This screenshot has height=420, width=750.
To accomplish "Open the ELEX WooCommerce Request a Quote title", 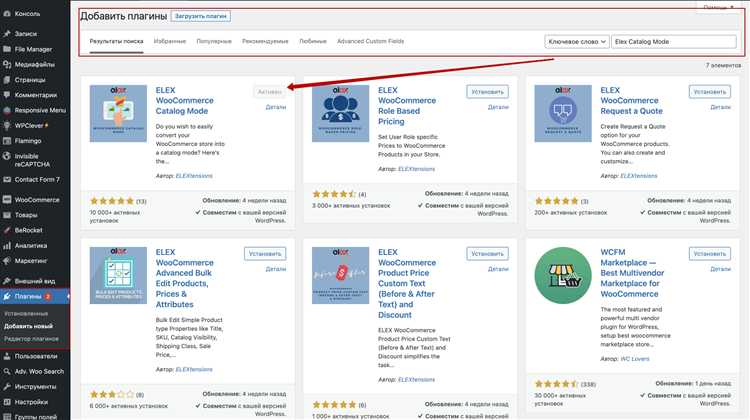I will coord(631,100).
